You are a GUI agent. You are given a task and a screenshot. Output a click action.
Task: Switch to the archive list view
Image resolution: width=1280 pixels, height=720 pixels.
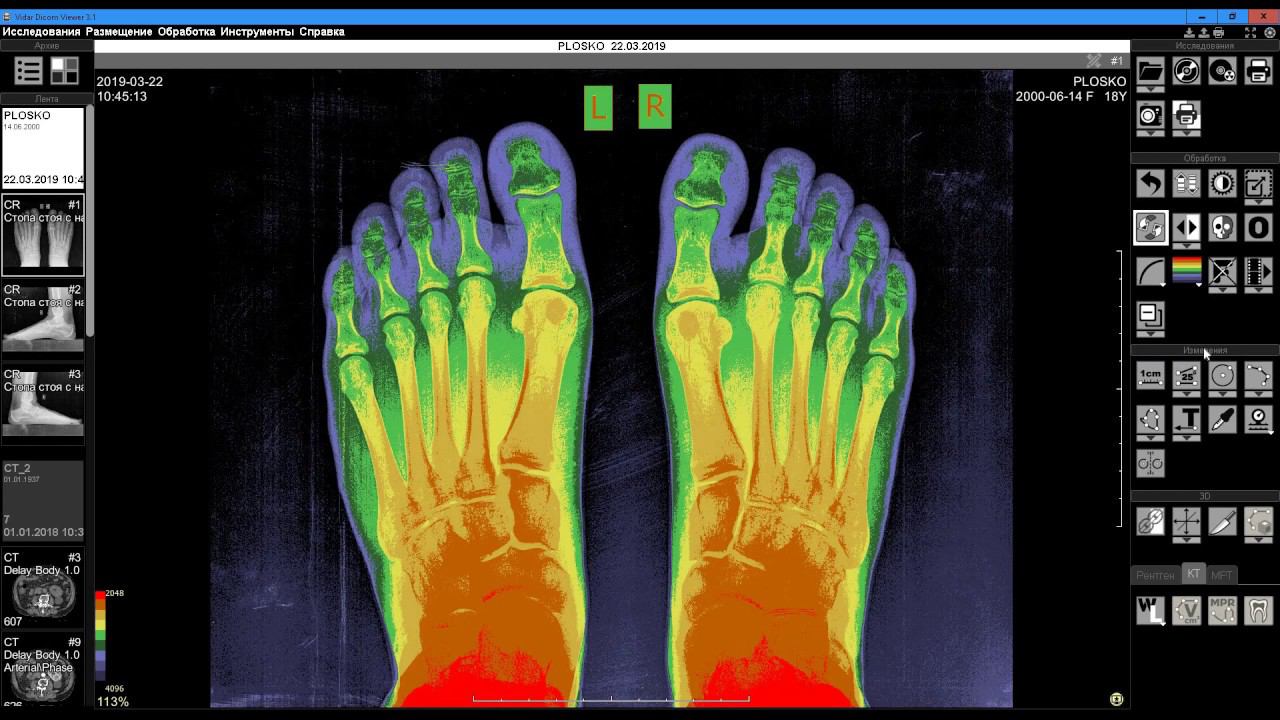click(28, 70)
